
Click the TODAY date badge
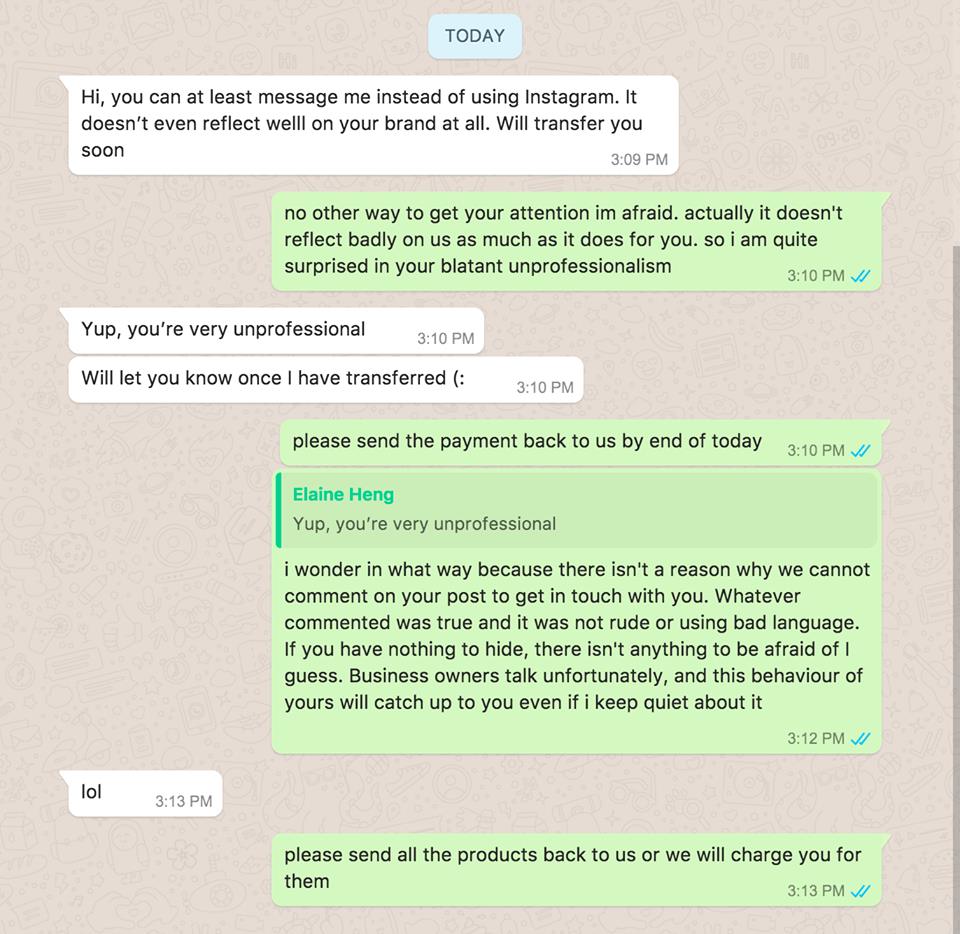pyautogui.click(x=475, y=36)
